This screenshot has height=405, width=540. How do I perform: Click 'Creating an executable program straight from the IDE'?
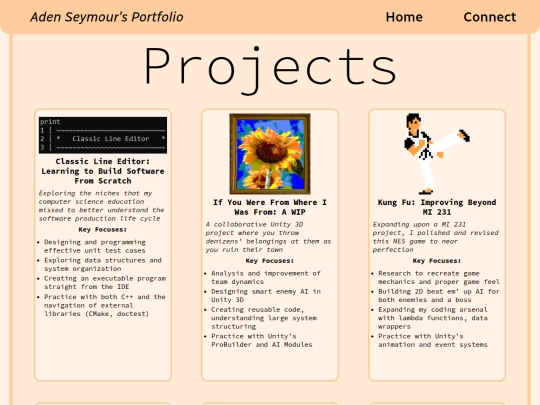(x=105, y=282)
